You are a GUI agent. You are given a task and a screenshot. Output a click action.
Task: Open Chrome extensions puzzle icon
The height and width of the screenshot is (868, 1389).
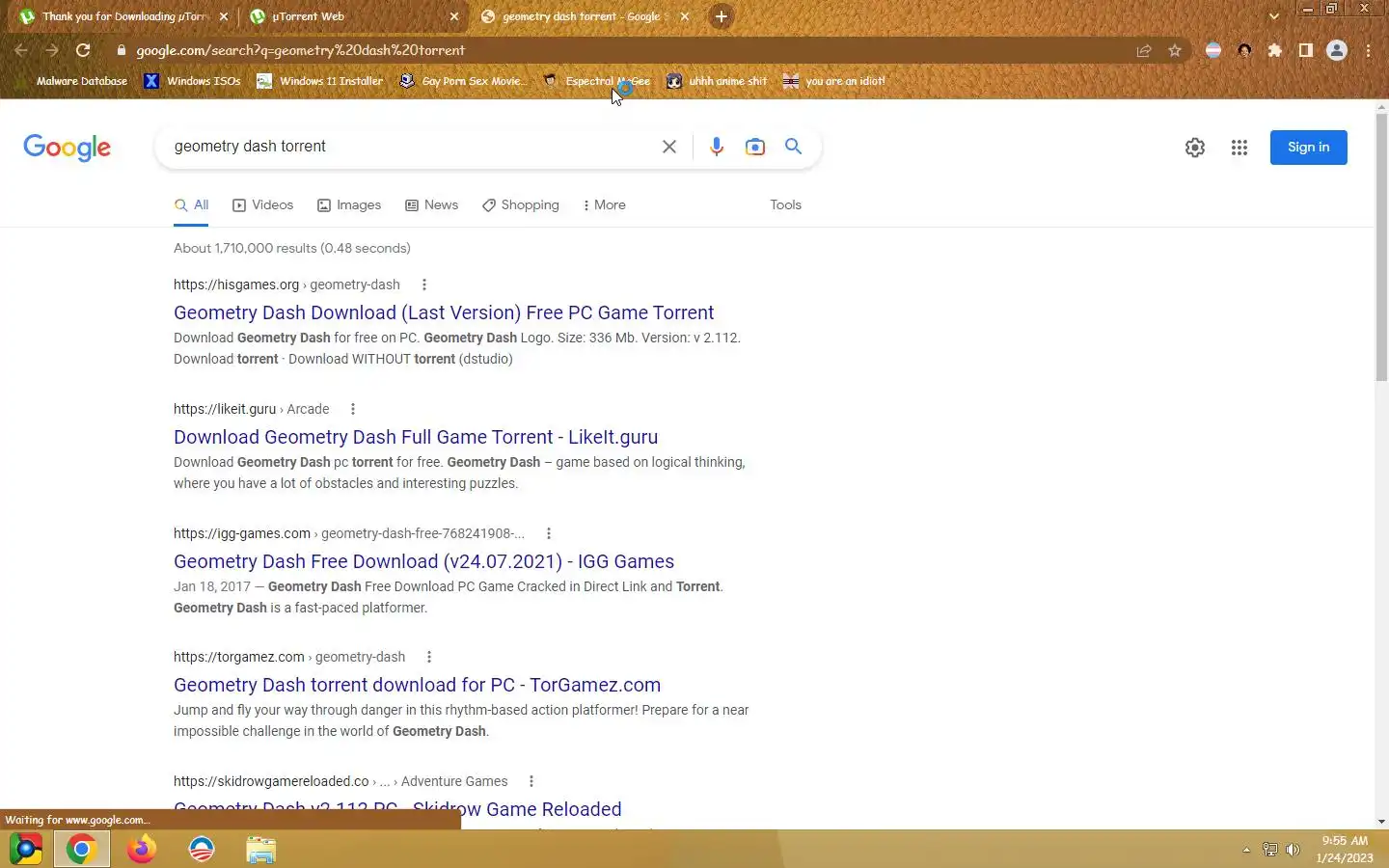[1274, 50]
